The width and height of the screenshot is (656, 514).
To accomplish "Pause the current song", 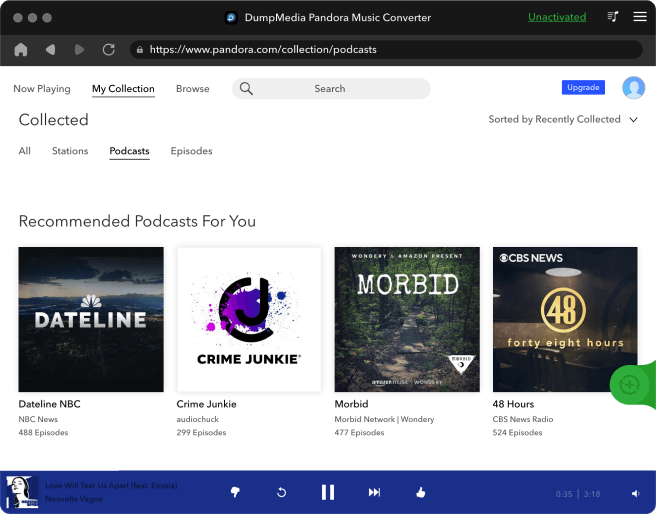I will (327, 492).
